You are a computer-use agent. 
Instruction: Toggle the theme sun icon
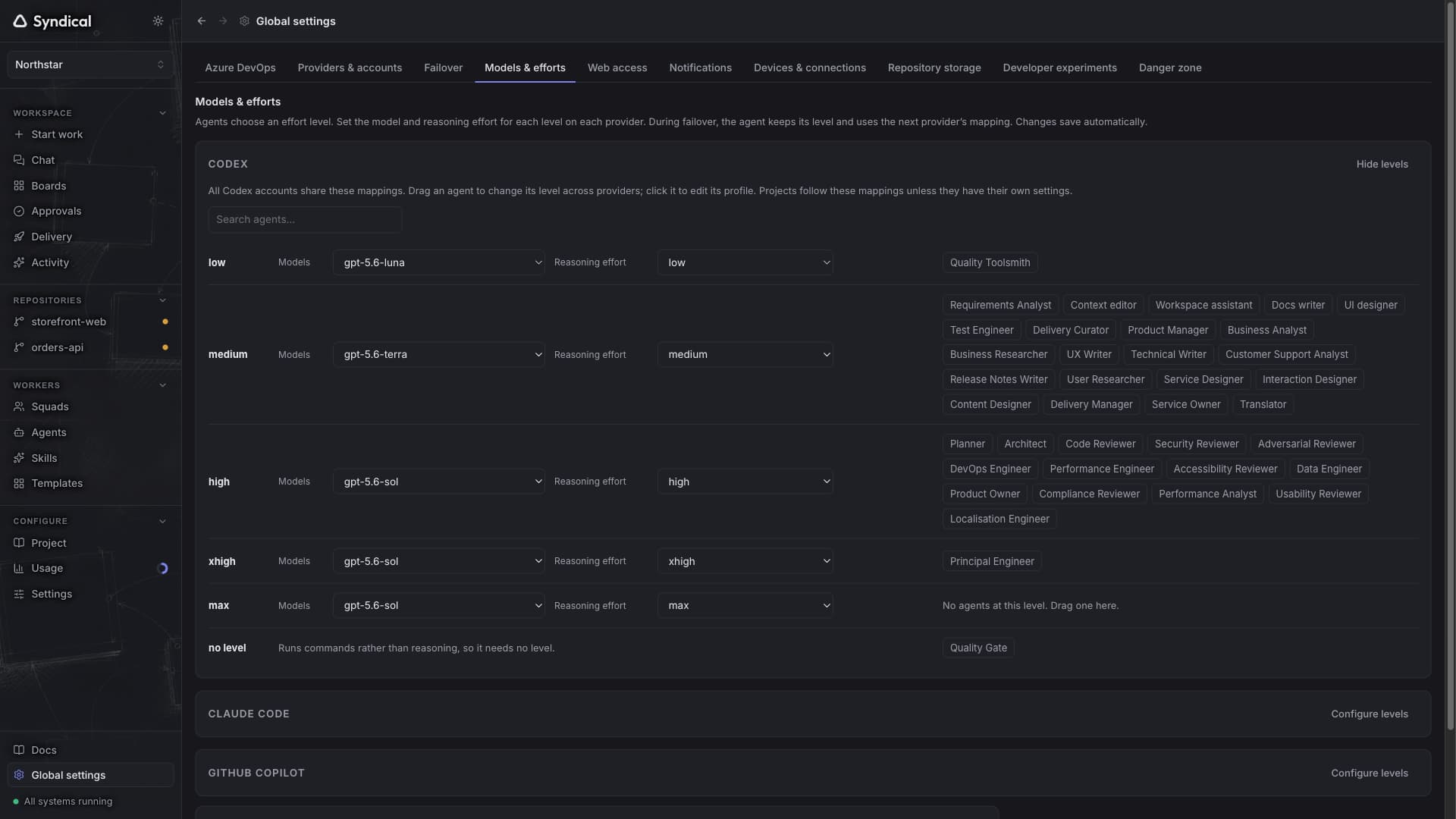point(158,21)
